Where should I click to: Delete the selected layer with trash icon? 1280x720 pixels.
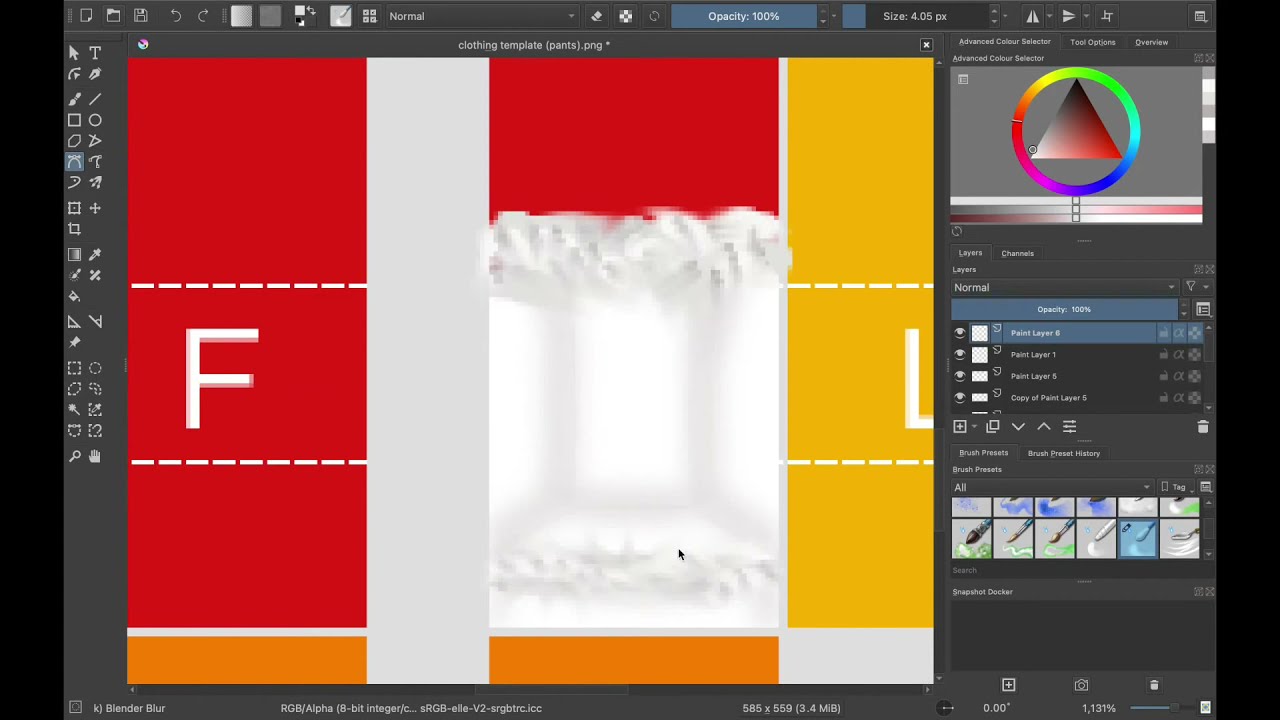click(1203, 426)
